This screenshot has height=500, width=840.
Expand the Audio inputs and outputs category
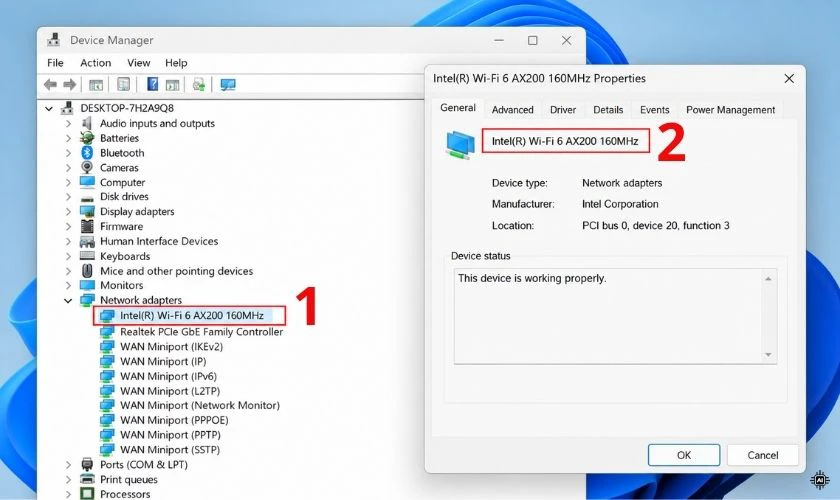pyautogui.click(x=68, y=123)
